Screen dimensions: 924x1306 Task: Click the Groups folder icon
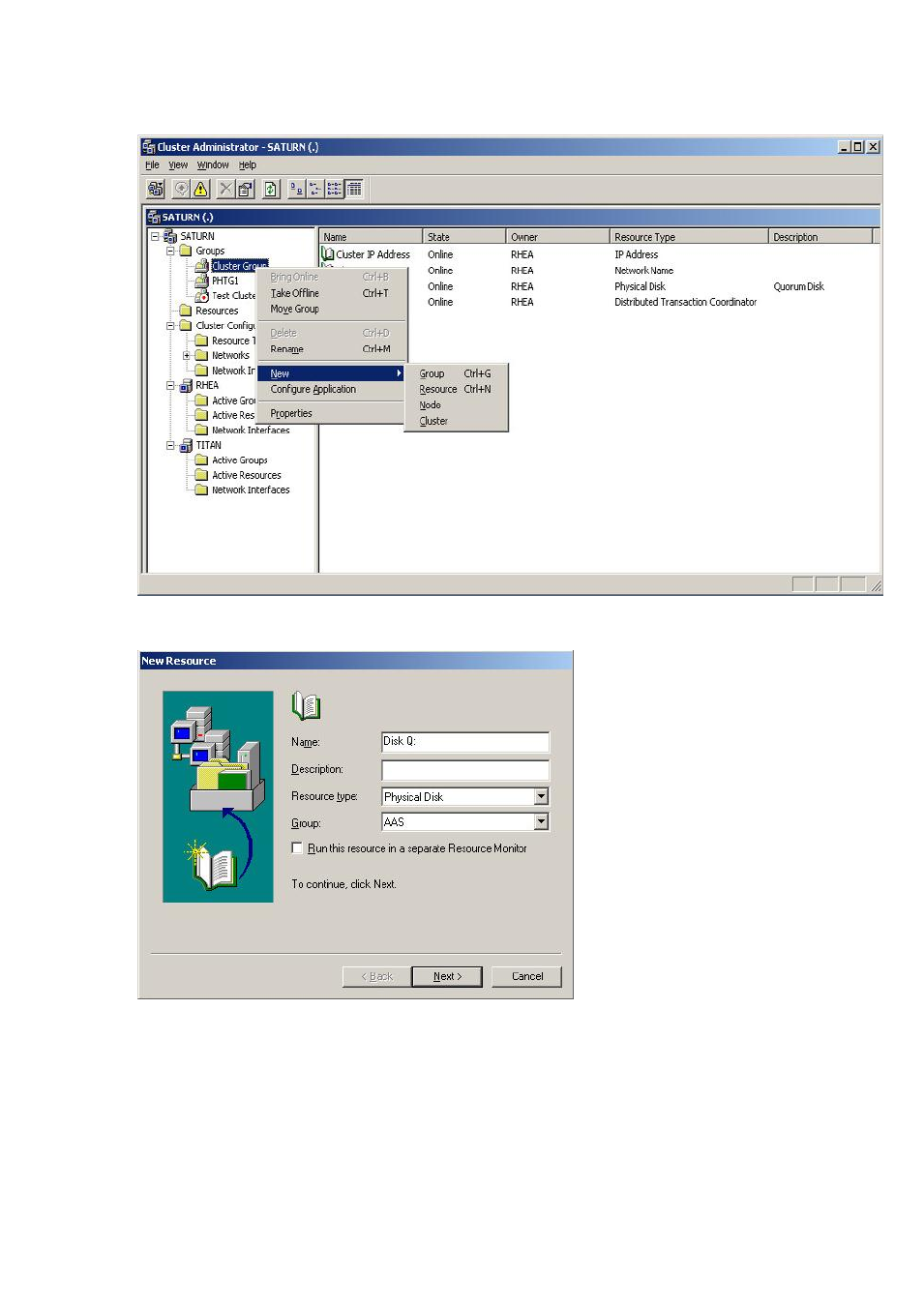186,251
